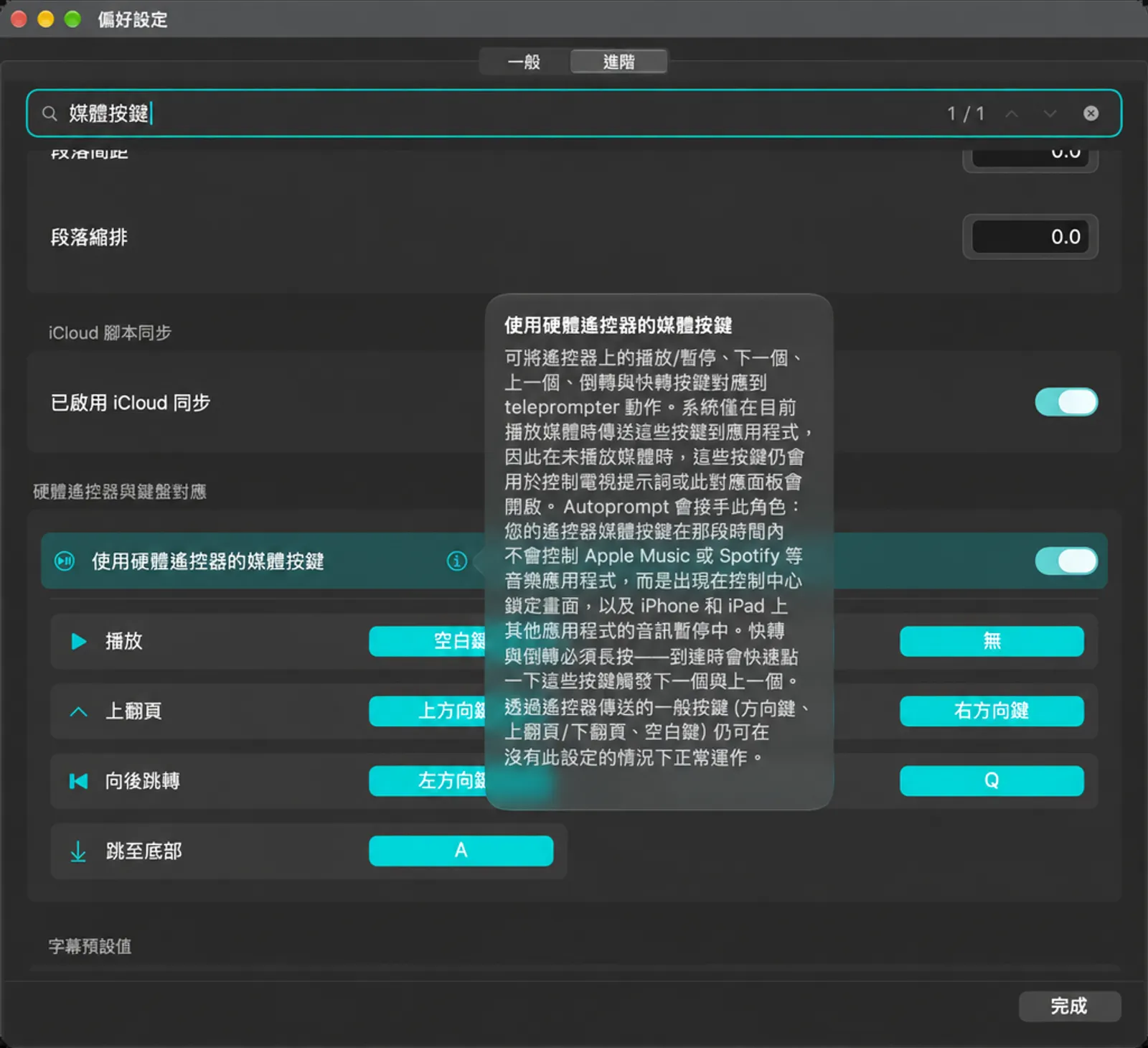Click the 段落縮排 label
Screen dimensions: 1148x1048
pyautogui.click(x=89, y=238)
